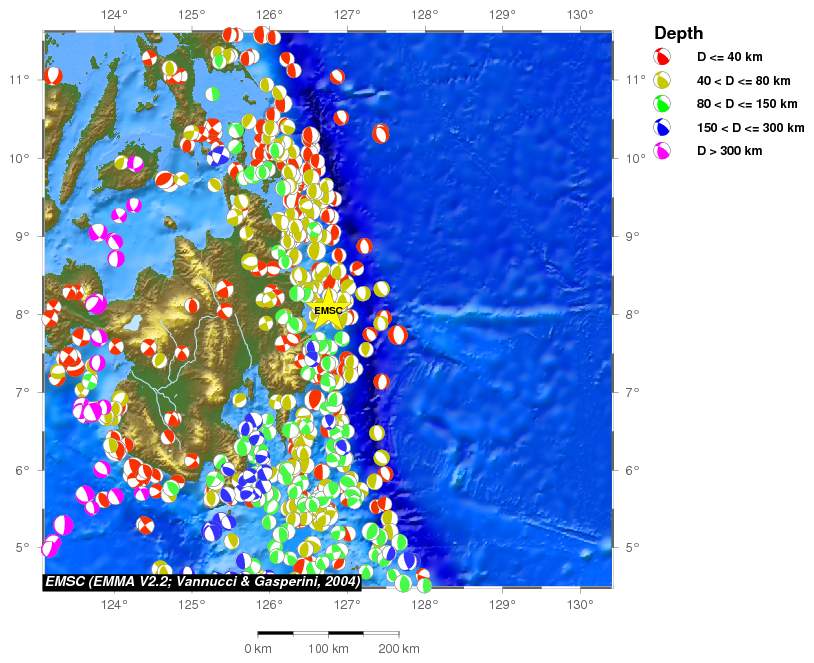Click the yellow EMSC star epicenter marker

[329, 310]
